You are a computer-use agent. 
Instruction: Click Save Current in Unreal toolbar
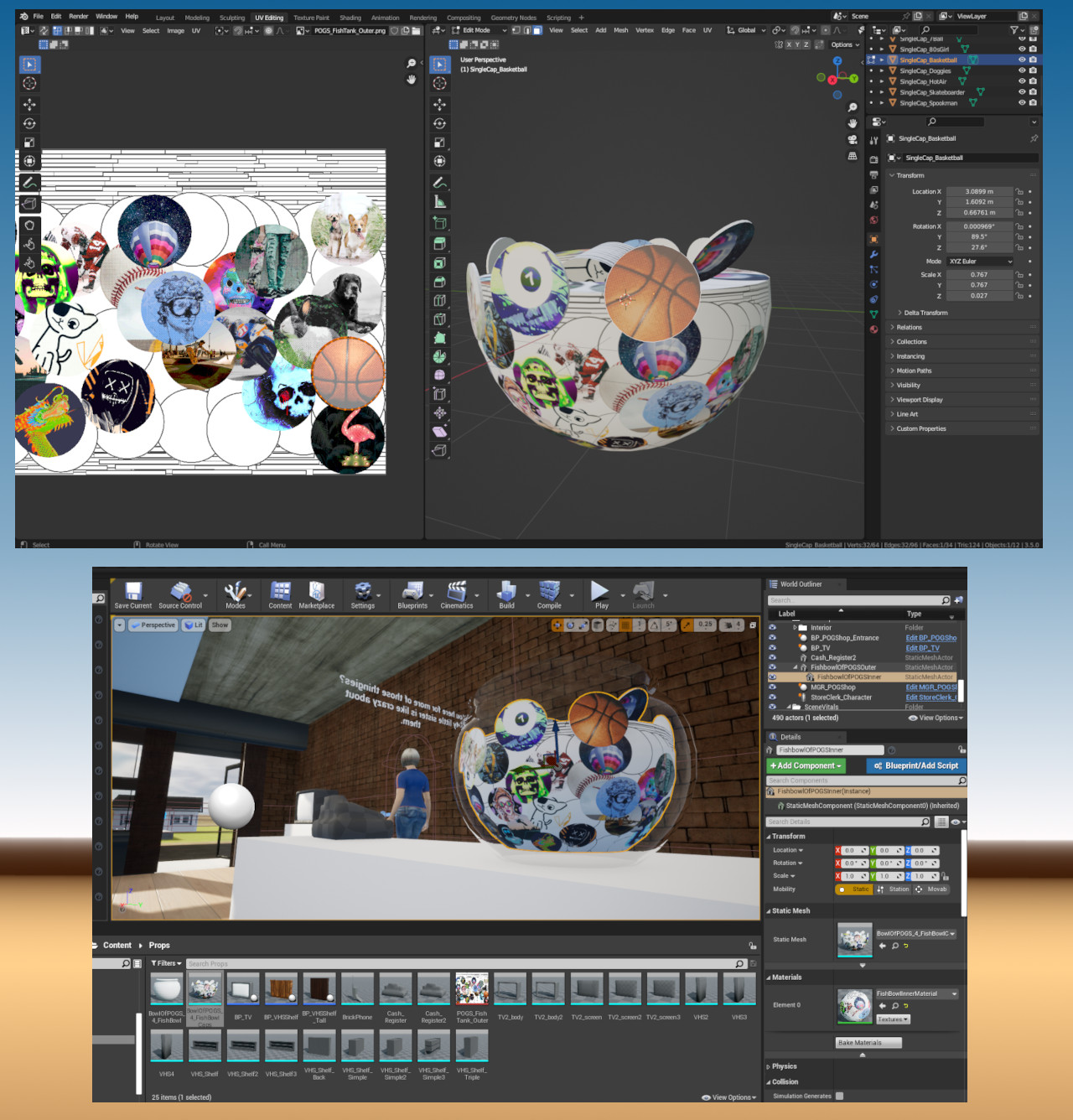click(133, 595)
